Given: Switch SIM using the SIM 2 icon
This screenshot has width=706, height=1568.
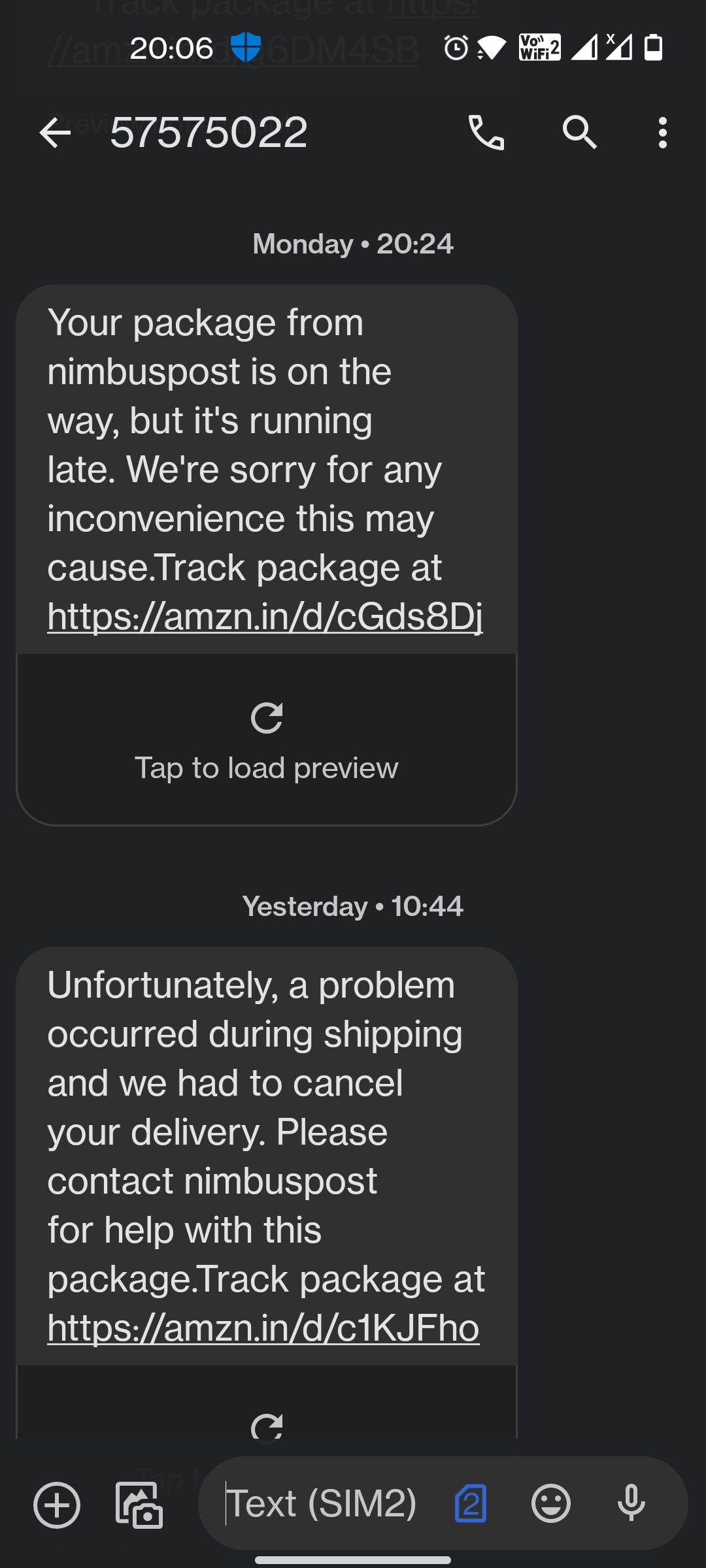Looking at the screenshot, I should [x=471, y=1504].
